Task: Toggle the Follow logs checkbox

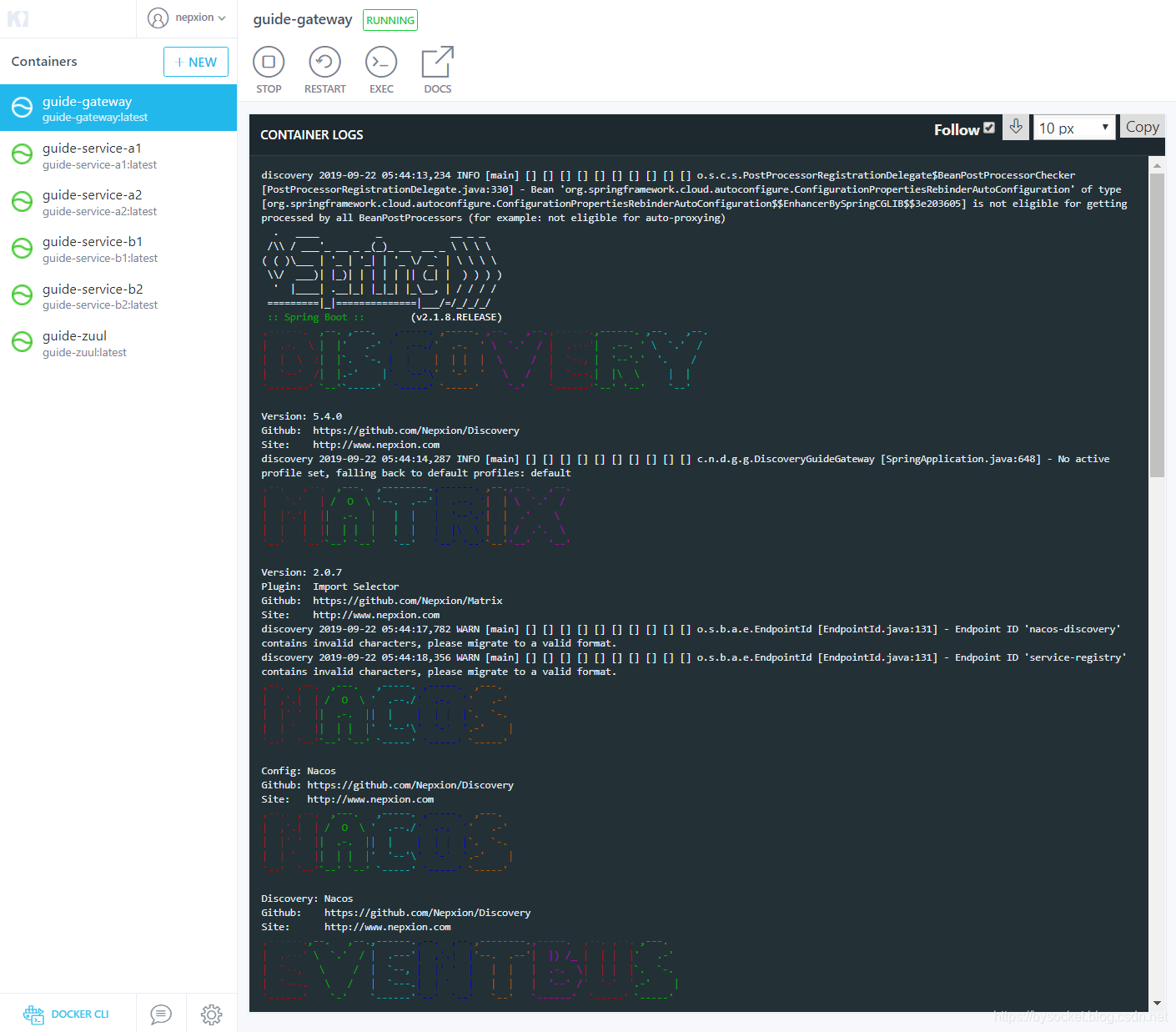Action: coord(989,128)
